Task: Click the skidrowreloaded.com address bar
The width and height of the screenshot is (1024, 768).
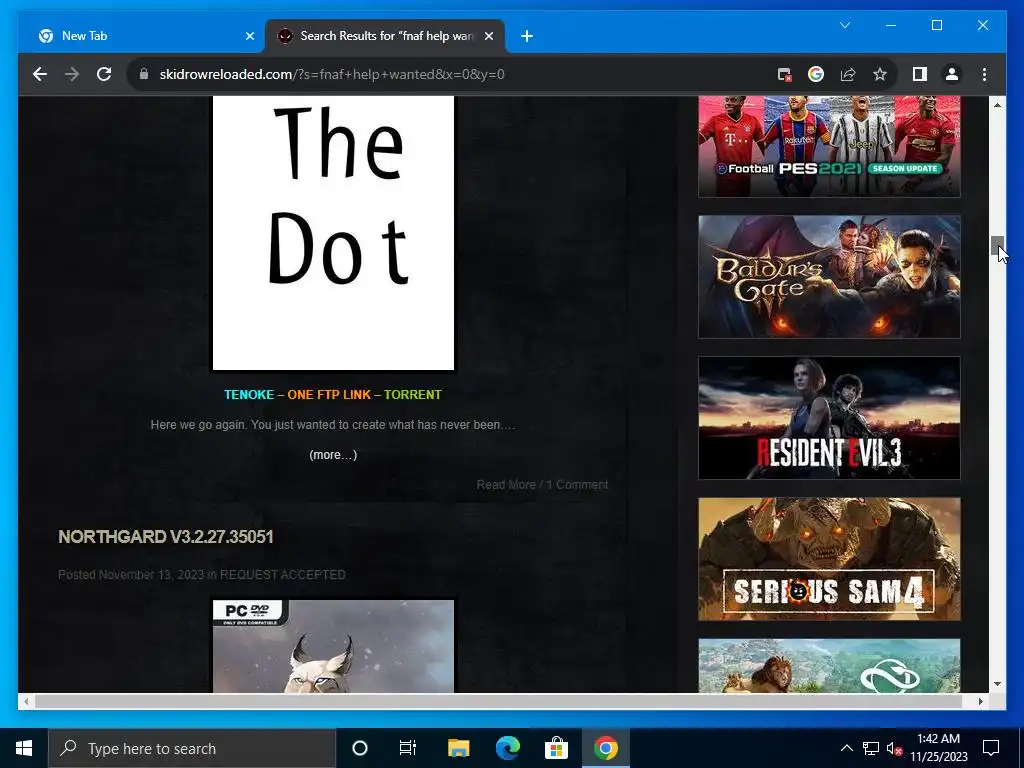Action: (x=451, y=74)
